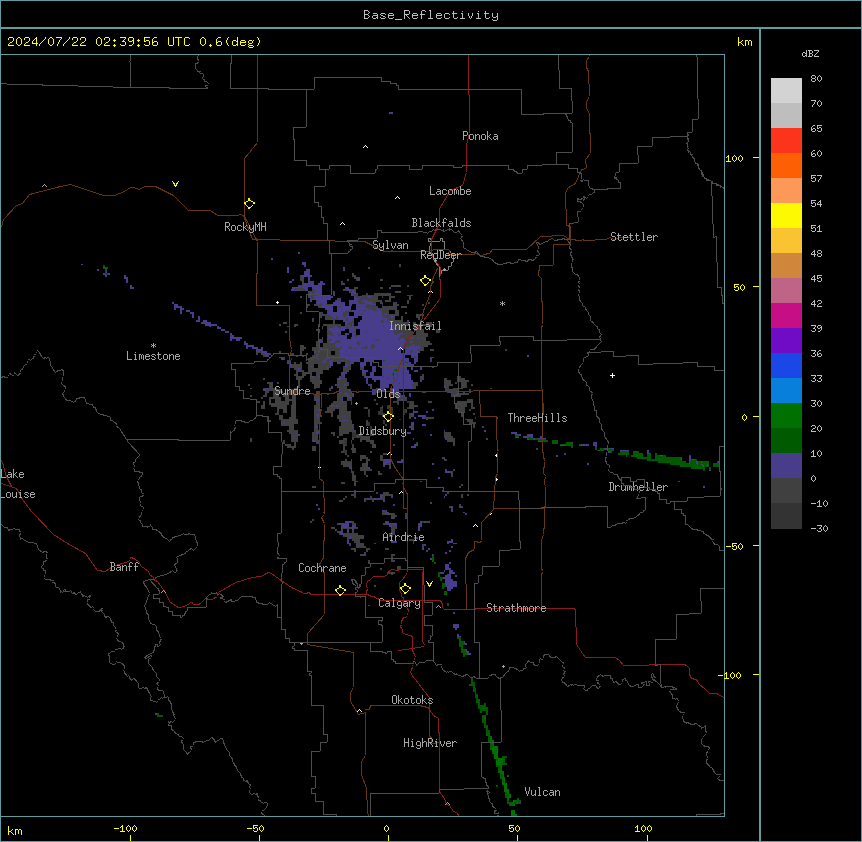Click the white plus marker north of Drumheller
This screenshot has height=842, width=862.
point(612,375)
